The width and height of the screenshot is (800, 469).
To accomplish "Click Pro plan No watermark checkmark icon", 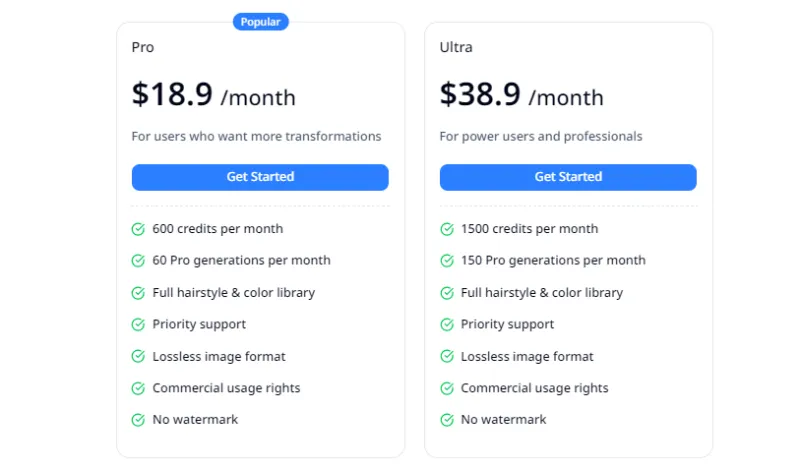I will [x=139, y=420].
